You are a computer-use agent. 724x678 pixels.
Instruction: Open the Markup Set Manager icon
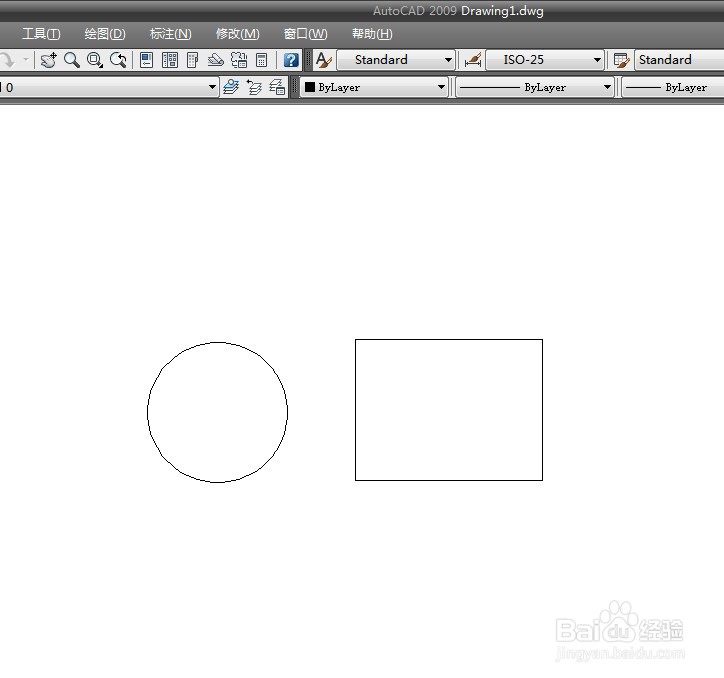[239, 60]
